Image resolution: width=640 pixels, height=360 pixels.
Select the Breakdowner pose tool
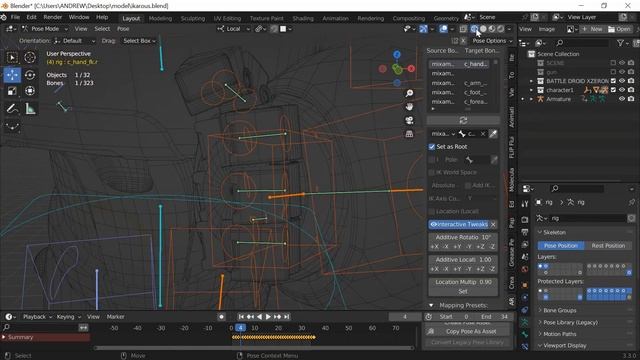[x=12, y=126]
